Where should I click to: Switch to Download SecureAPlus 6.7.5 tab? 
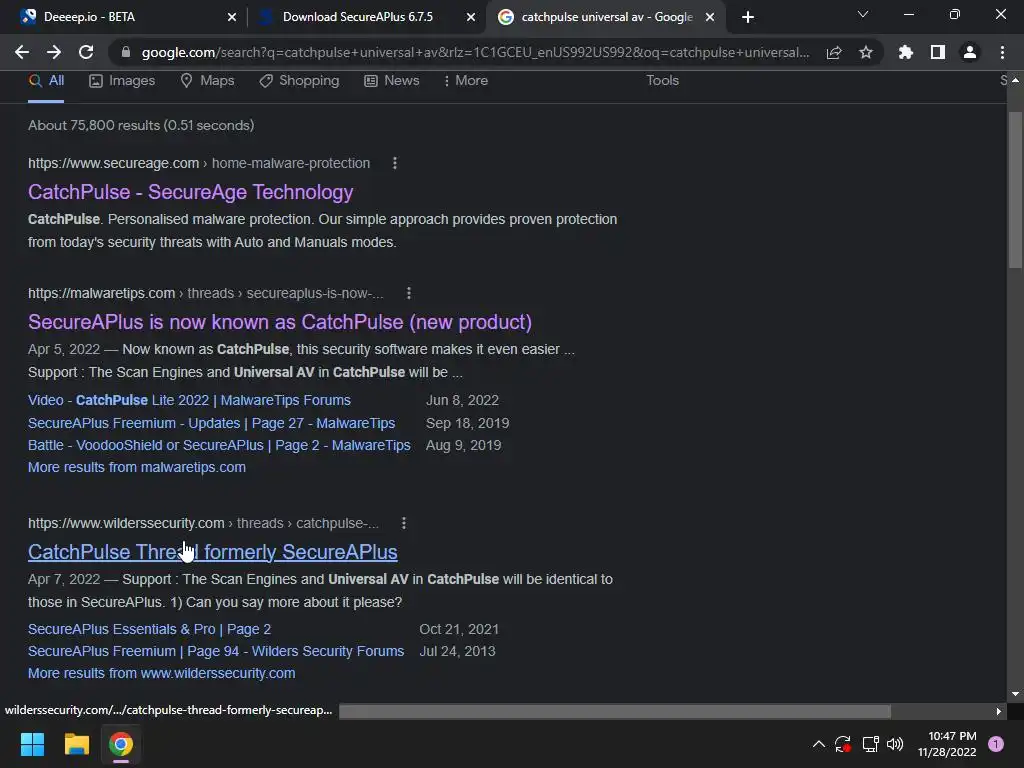[x=366, y=17]
